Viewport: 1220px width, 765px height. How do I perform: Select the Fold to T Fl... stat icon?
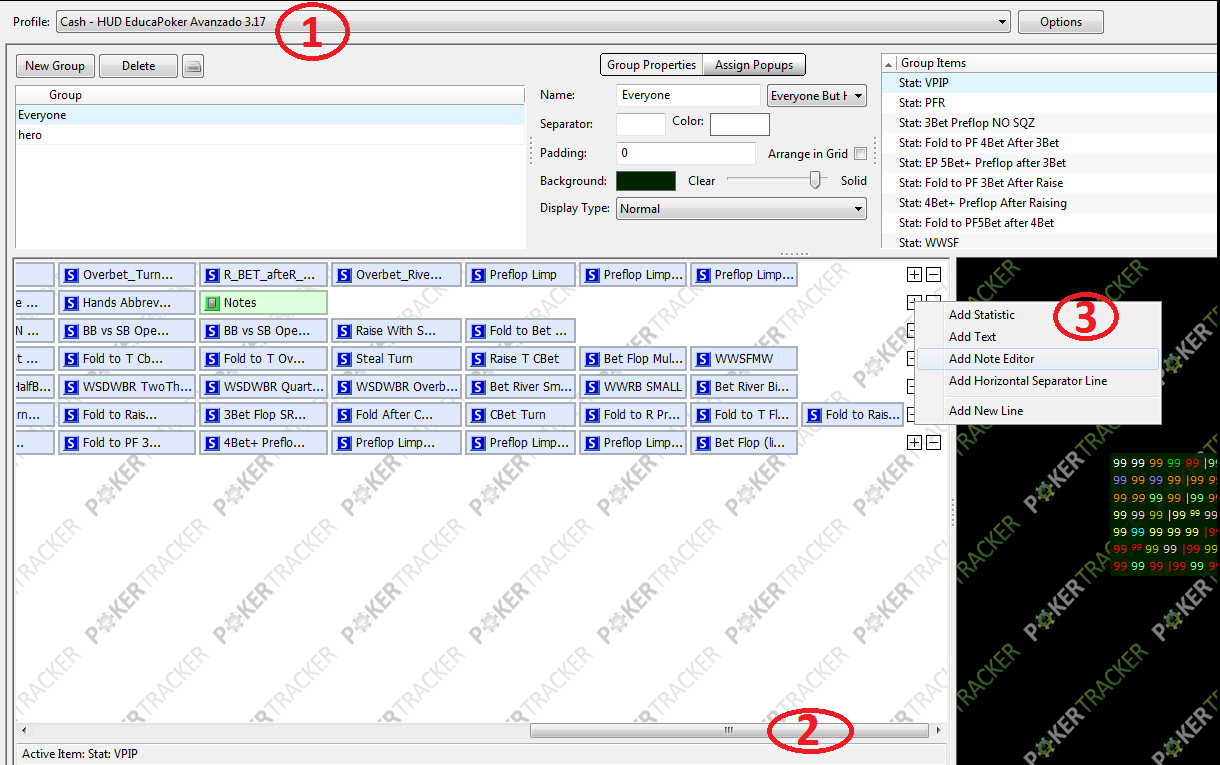point(702,415)
